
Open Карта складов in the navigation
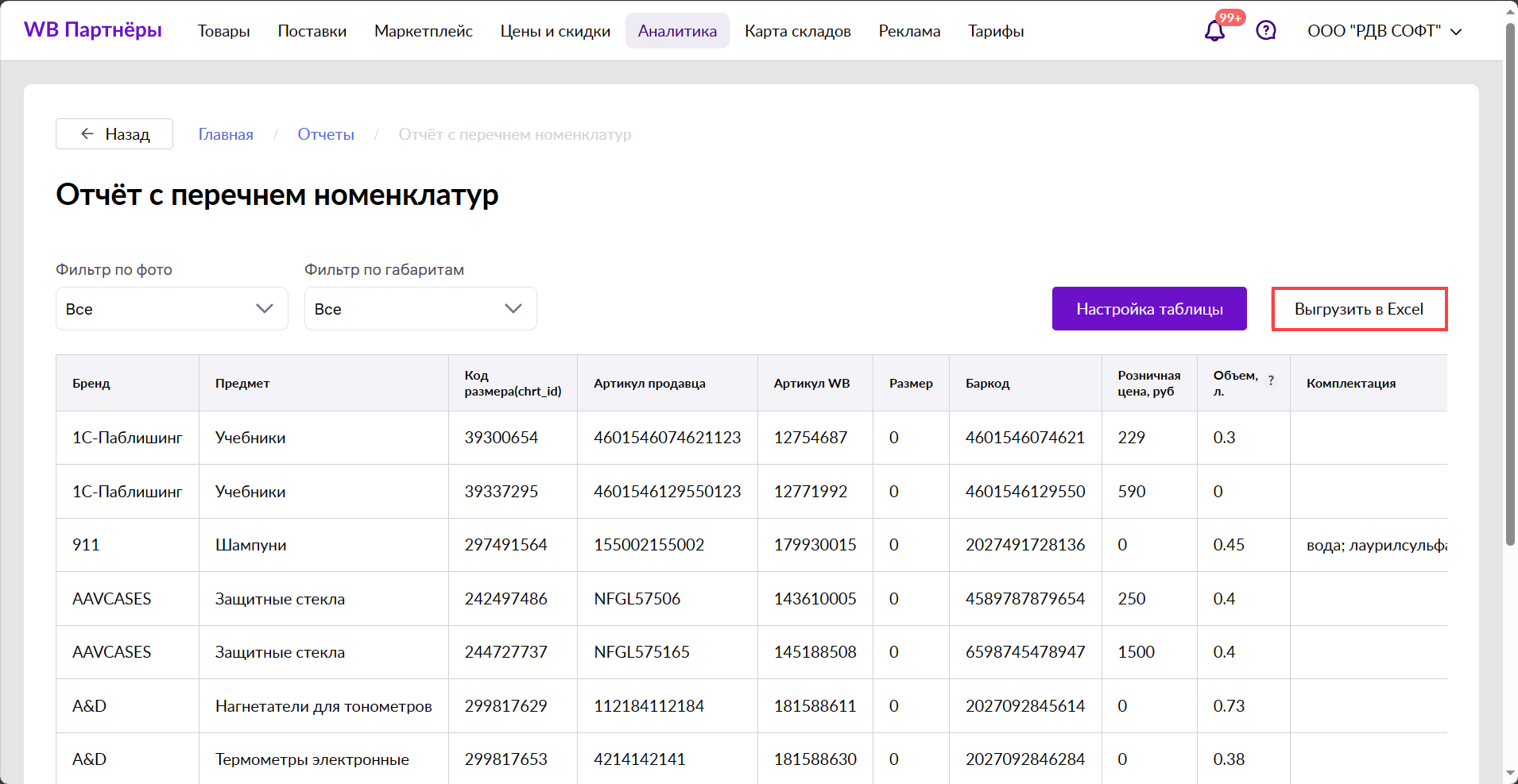point(797,31)
